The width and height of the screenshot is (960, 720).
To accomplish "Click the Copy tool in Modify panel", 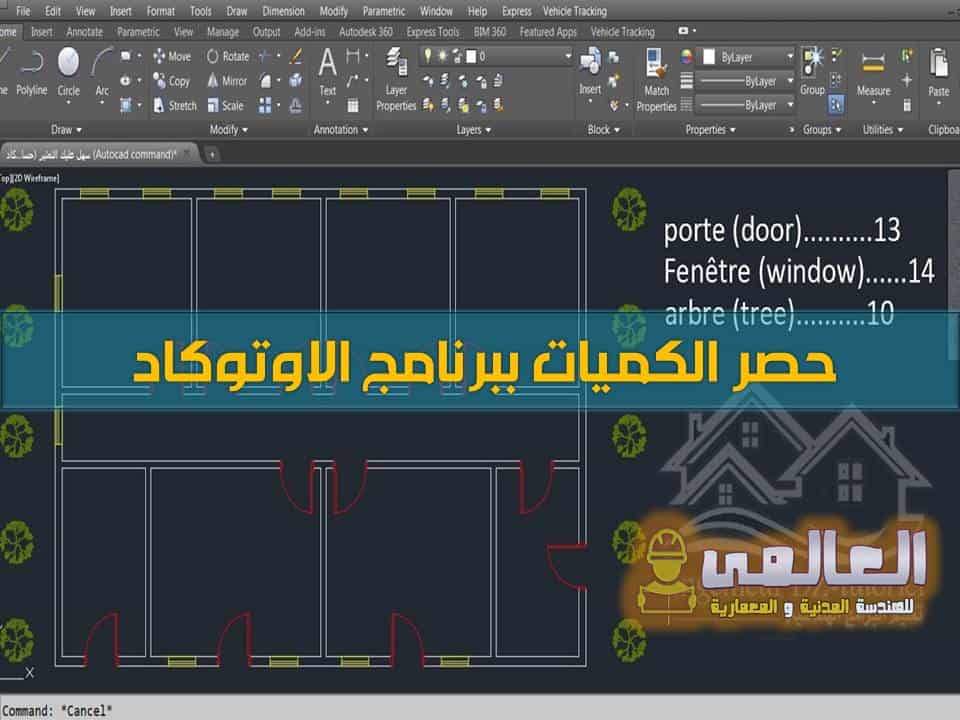I will (x=172, y=81).
